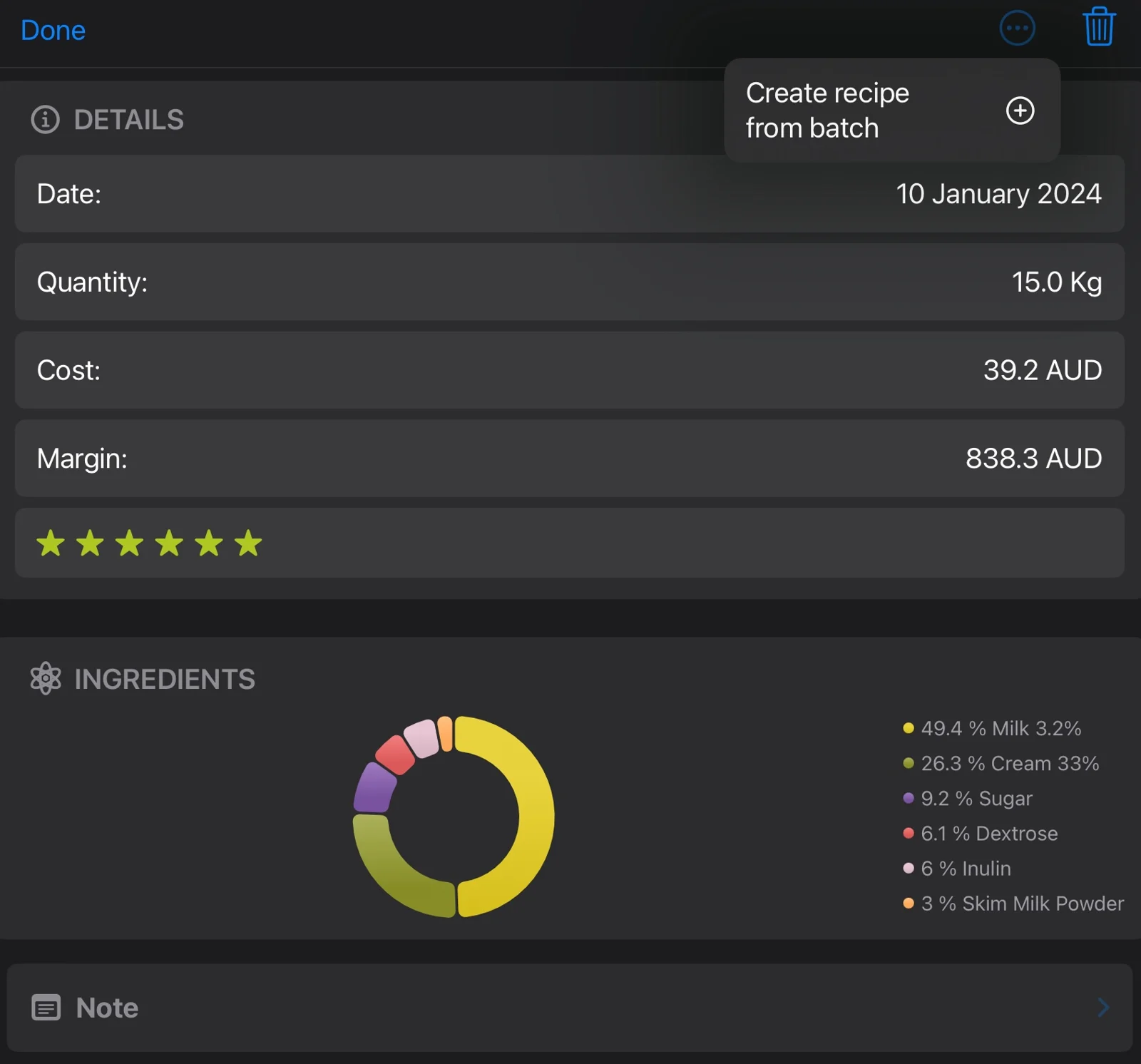The image size is (1141, 1064).
Task: Click legend entry 6.1 % Dextrose
Action: coord(981,833)
